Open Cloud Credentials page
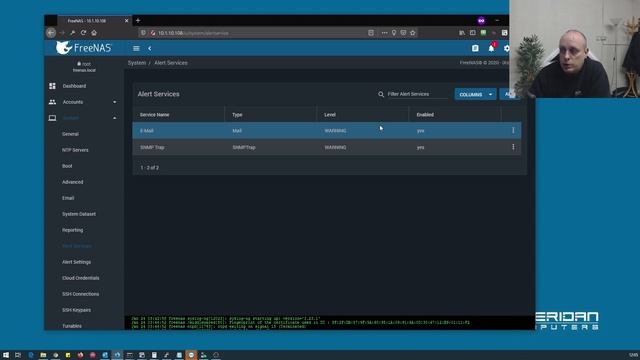This screenshot has width=640, height=360. [80, 278]
